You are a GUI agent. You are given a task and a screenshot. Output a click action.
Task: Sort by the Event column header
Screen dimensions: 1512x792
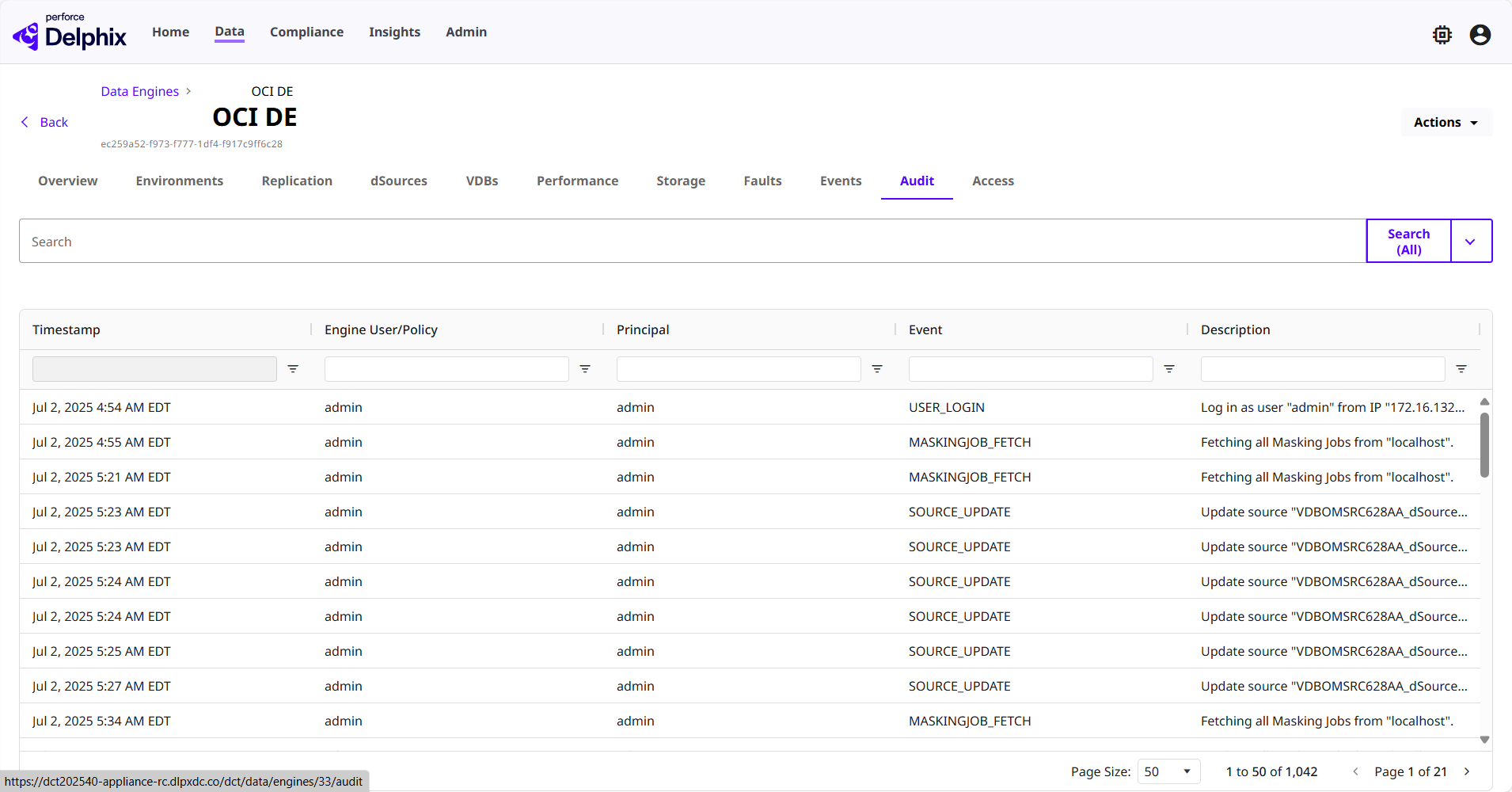(925, 329)
